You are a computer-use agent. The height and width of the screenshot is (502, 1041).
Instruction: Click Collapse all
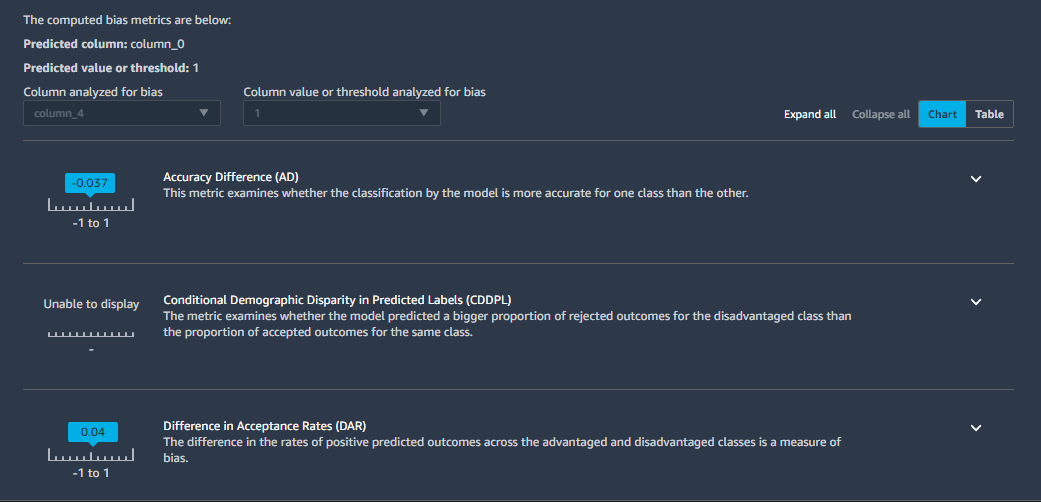click(881, 114)
